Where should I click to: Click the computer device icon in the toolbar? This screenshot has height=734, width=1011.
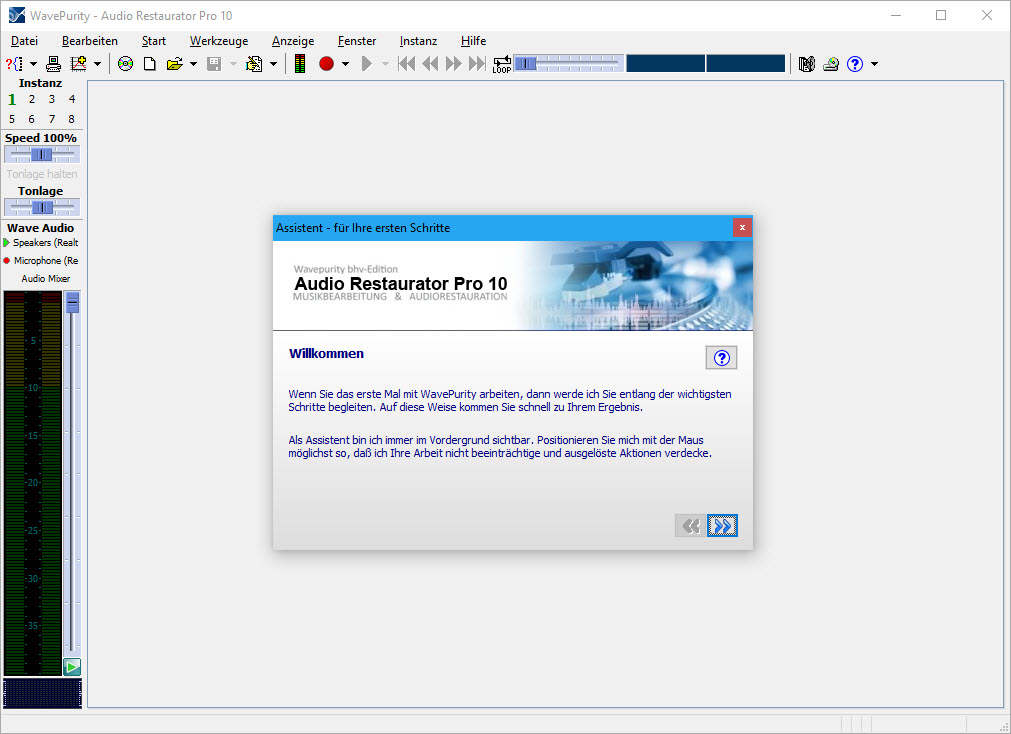point(54,64)
